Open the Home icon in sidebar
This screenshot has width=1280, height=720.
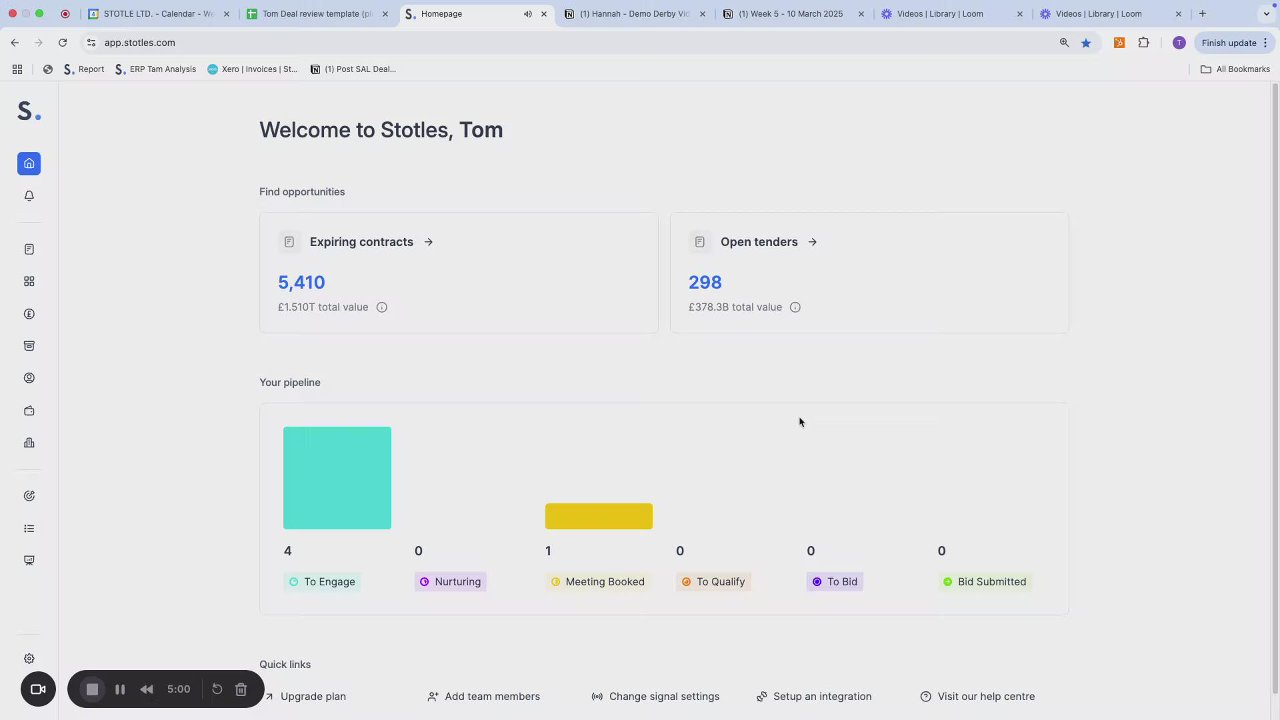[x=29, y=163]
